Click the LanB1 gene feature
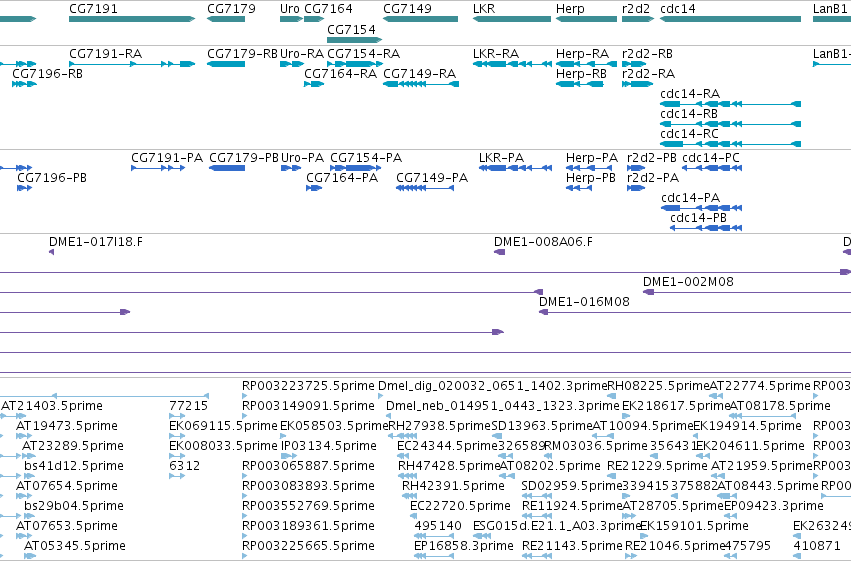 pos(832,19)
